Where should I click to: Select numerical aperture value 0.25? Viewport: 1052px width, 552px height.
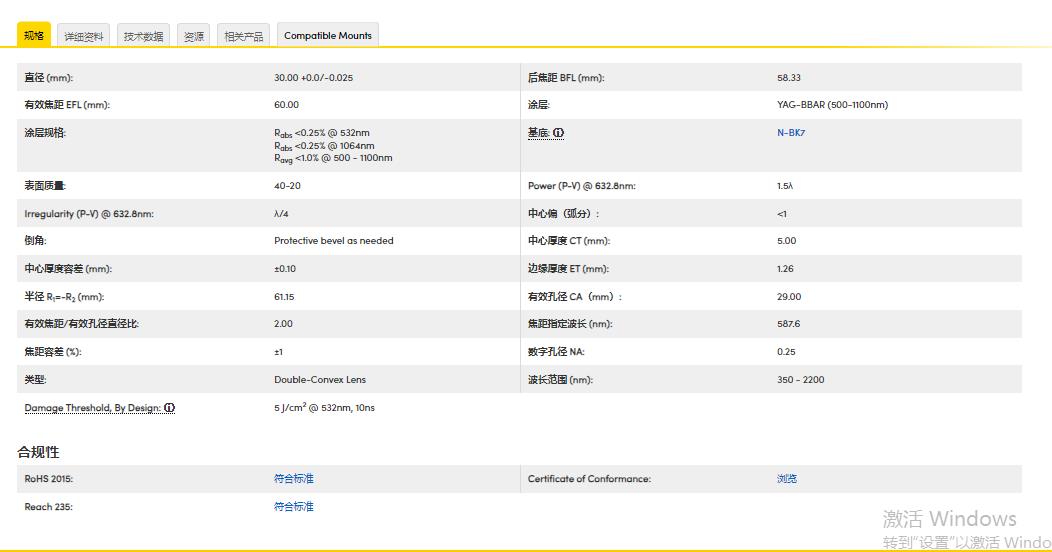click(x=786, y=352)
